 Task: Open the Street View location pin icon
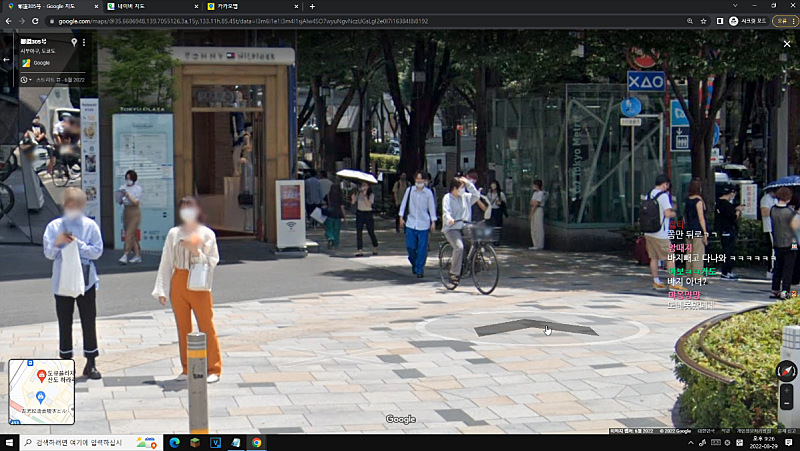pos(73,43)
